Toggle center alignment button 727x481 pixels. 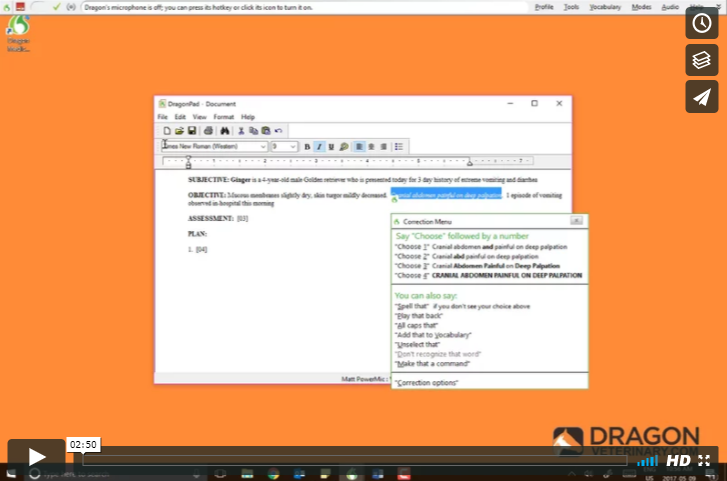(x=371, y=147)
